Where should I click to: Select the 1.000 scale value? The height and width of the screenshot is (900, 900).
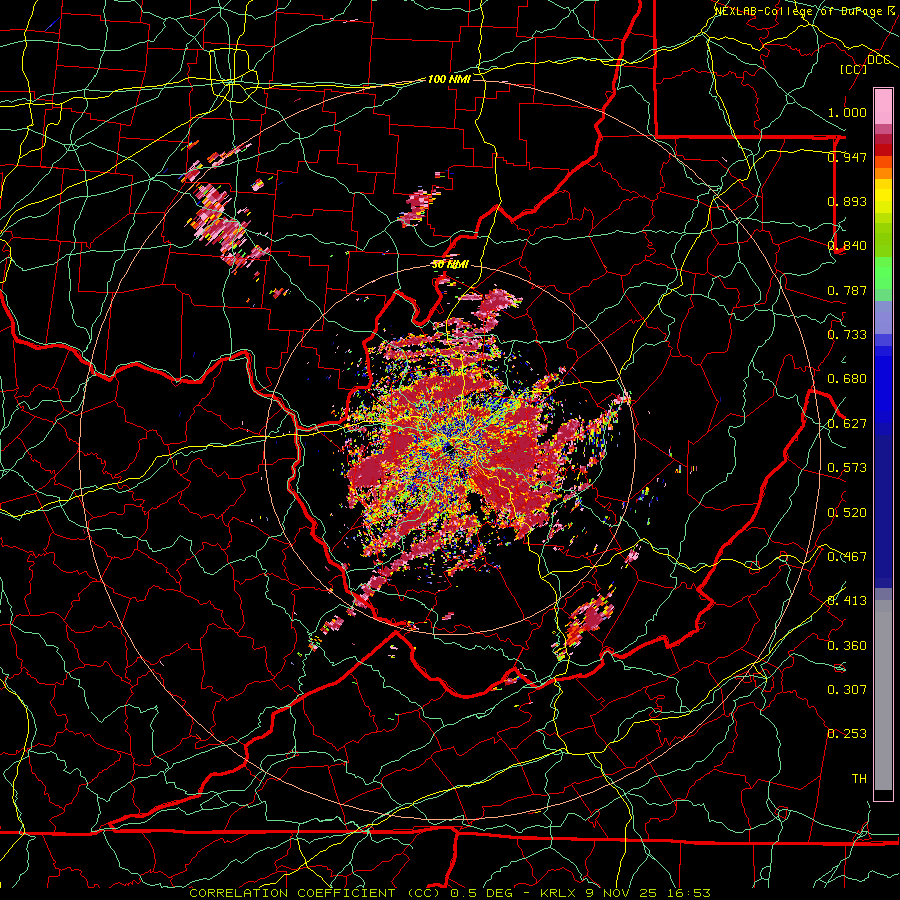(x=847, y=112)
